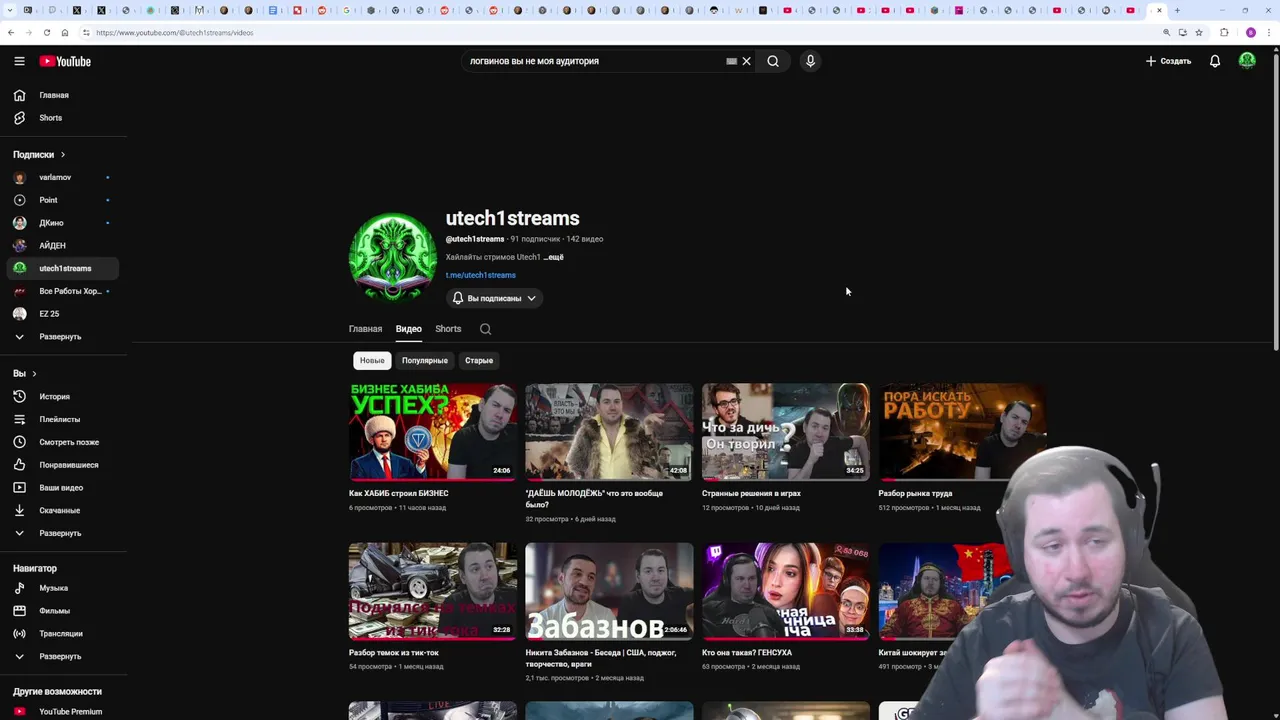The width and height of the screenshot is (1280, 720).
Task: Clear the search query with X
Action: [x=746, y=61]
